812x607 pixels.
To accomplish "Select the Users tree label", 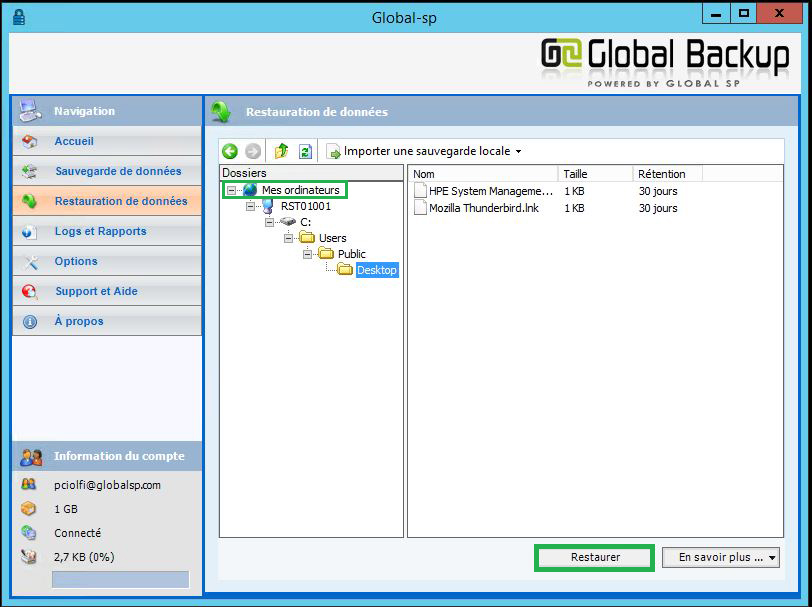I will point(332,238).
